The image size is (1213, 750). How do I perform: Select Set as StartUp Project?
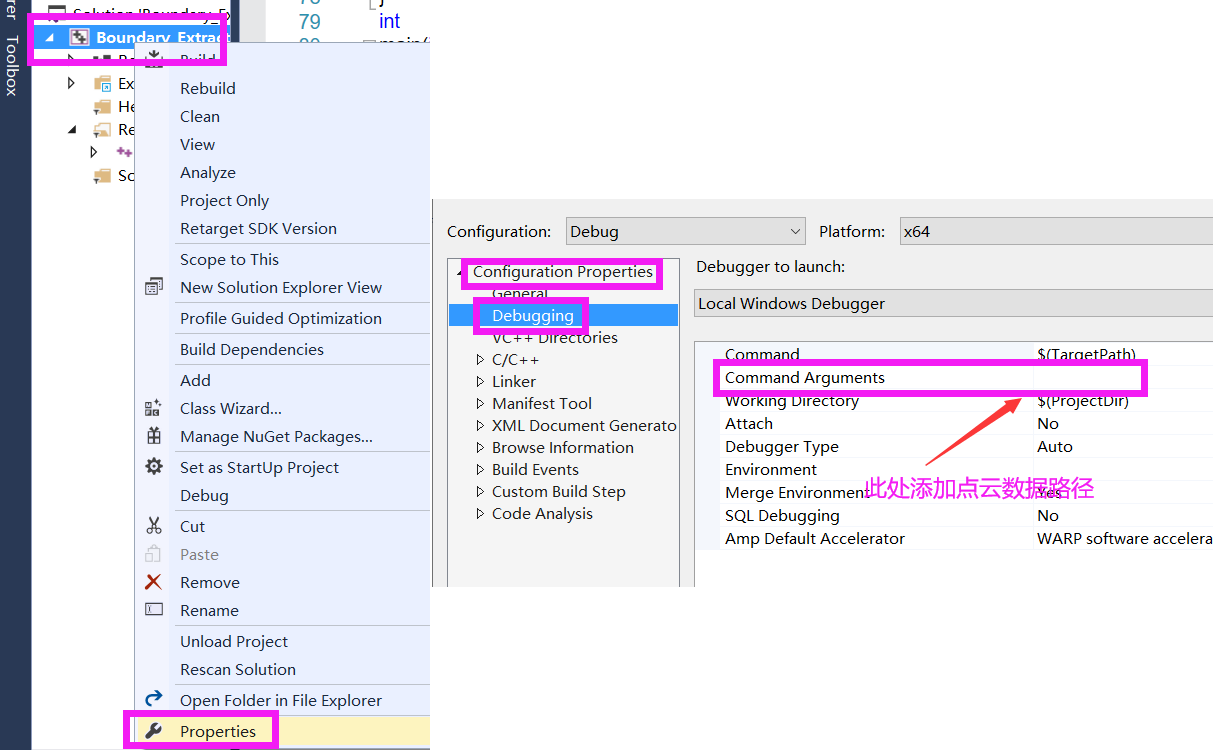coord(259,467)
